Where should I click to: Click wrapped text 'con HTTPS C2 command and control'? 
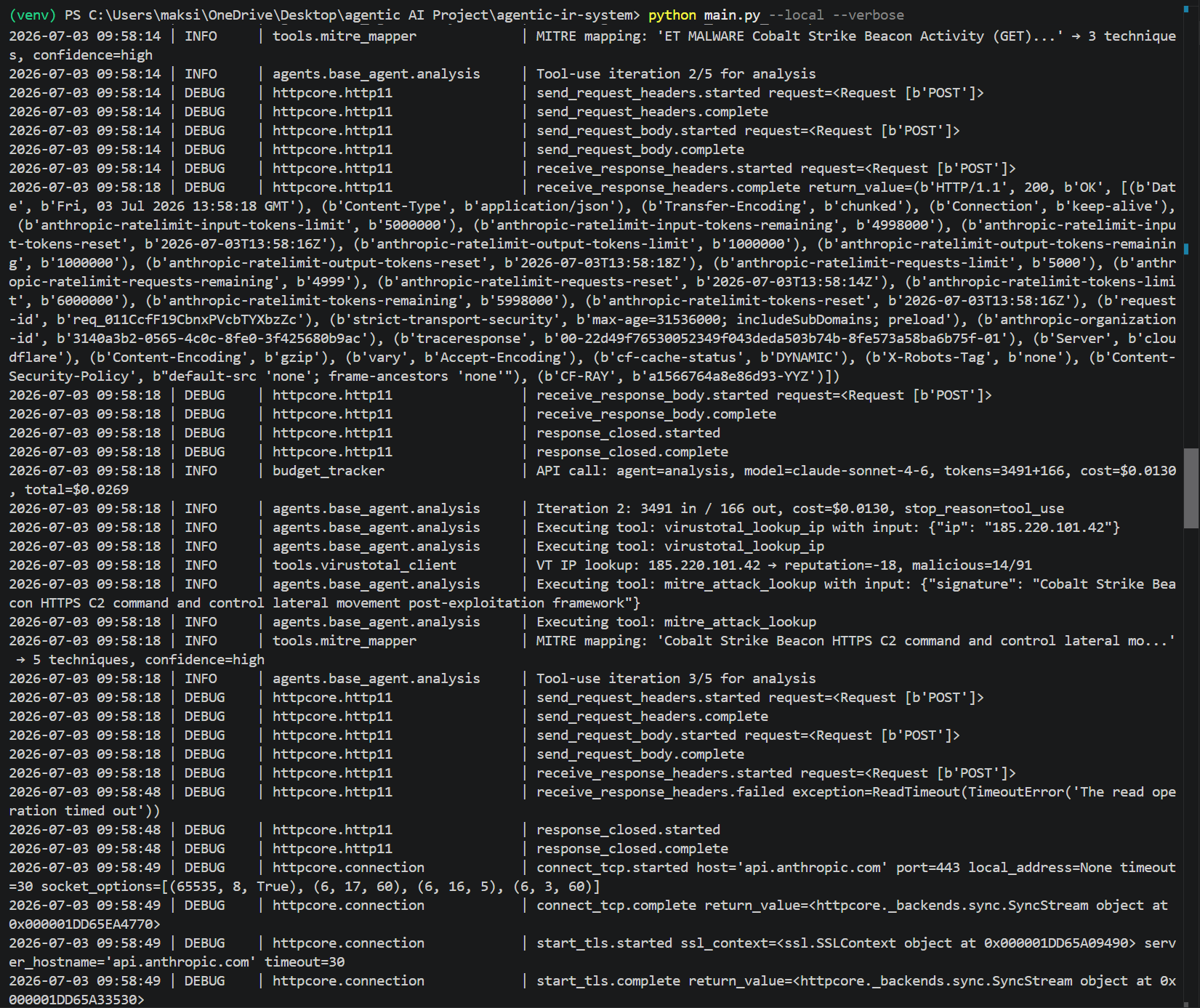[x=137, y=603]
